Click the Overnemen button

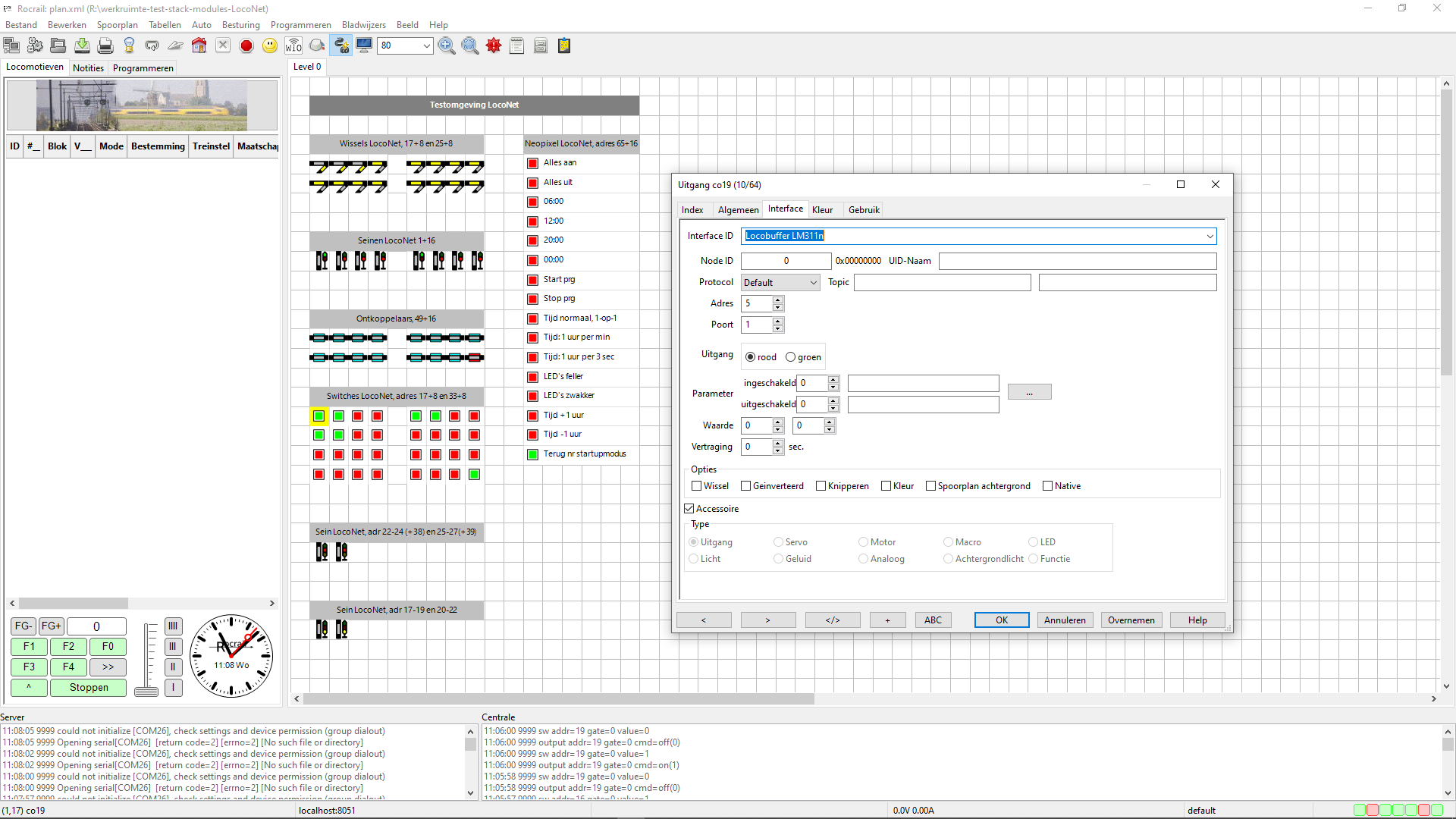(1131, 620)
